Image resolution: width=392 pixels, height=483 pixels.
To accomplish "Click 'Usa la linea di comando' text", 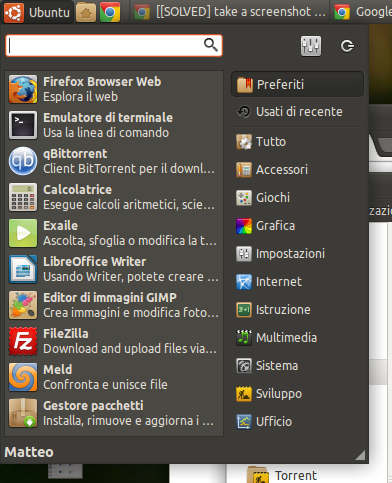I will point(106,133).
